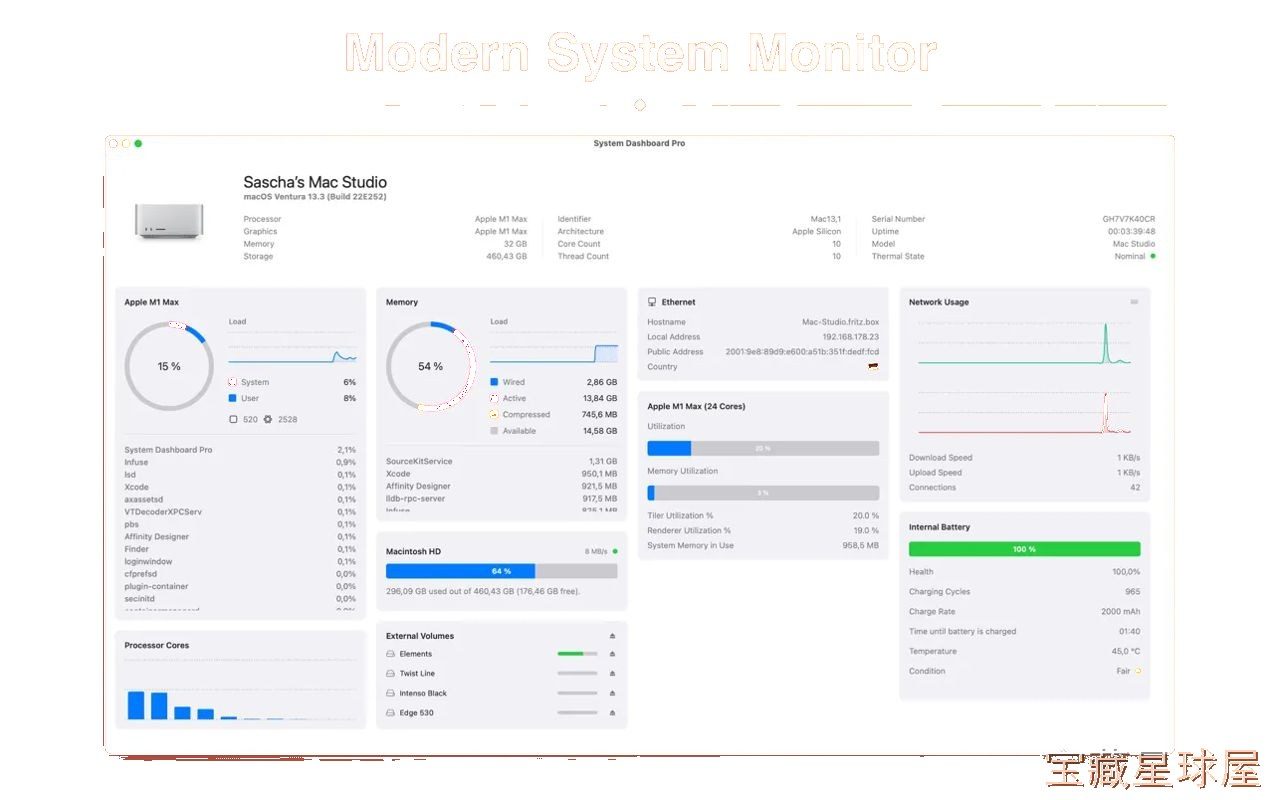The height and width of the screenshot is (800, 1280).
Task: Click the CPU Load graph
Action: pyautogui.click(x=292, y=346)
